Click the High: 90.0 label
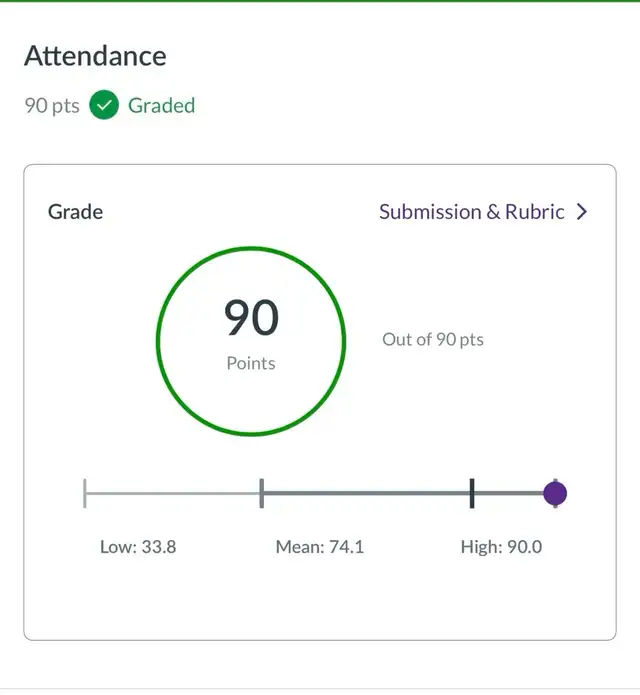The height and width of the screenshot is (695, 640). (x=501, y=547)
